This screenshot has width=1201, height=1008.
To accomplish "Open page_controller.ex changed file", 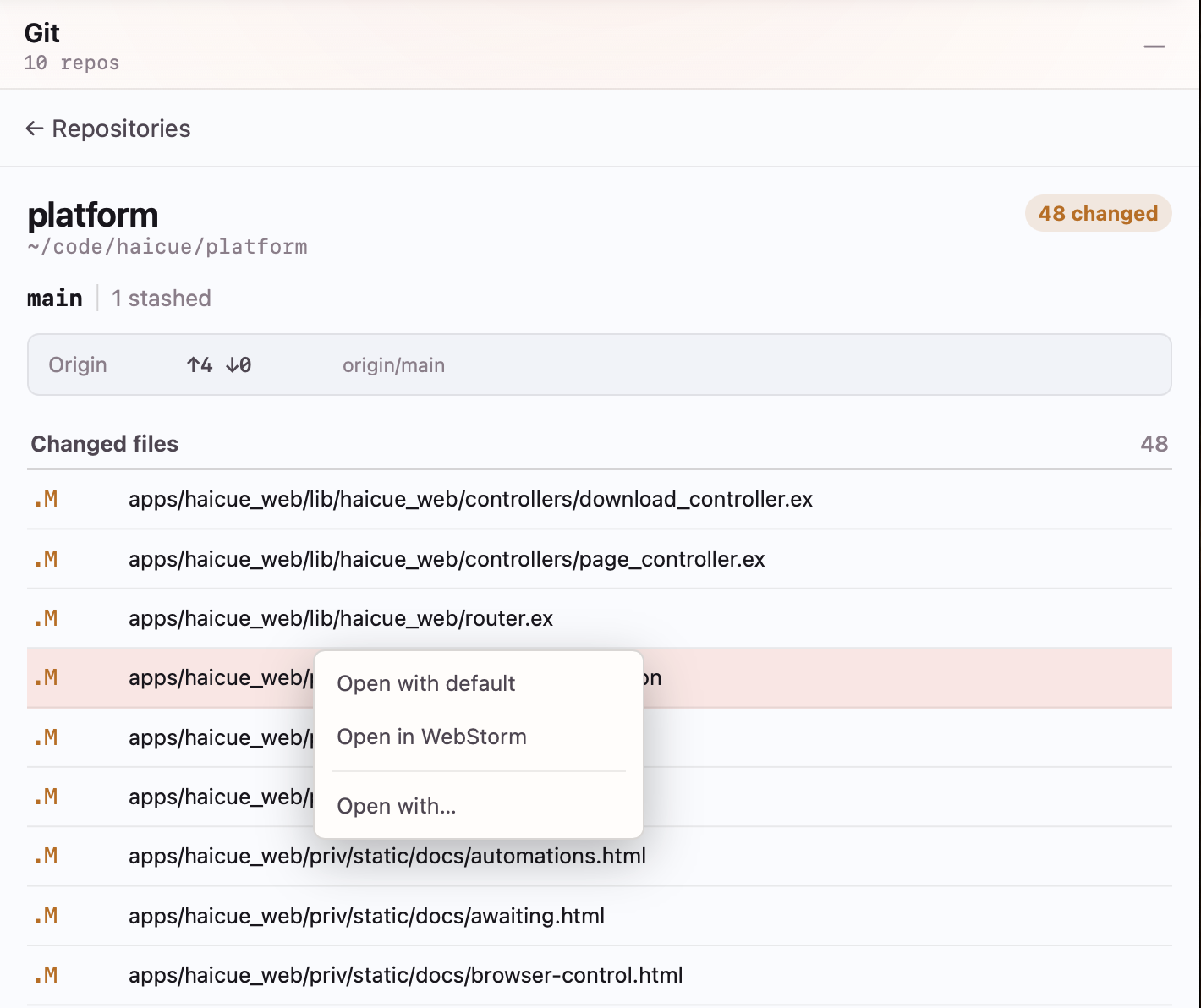I will 600,559.
